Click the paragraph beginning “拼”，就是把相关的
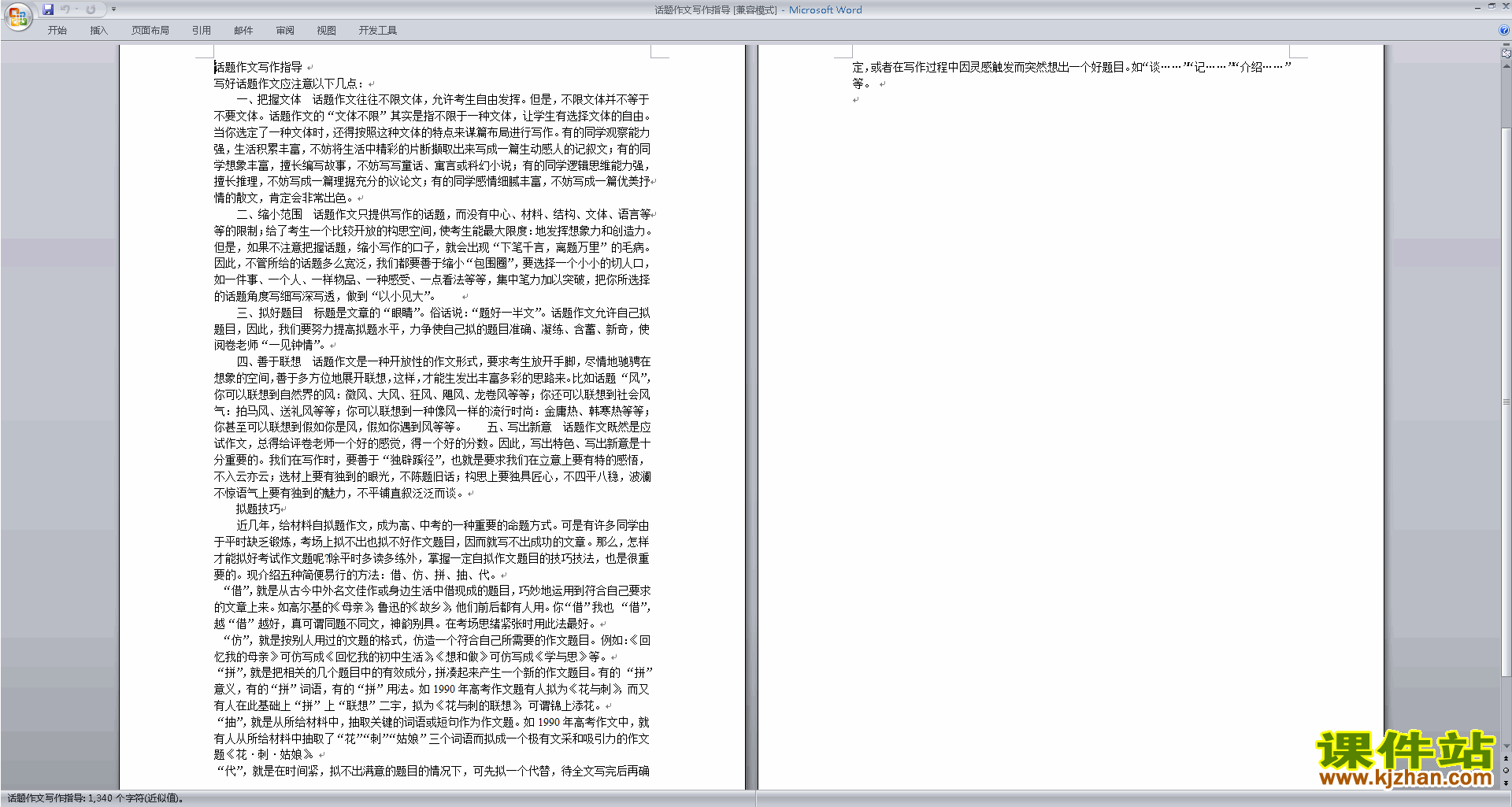This screenshot has width=1512, height=807. tap(432, 689)
